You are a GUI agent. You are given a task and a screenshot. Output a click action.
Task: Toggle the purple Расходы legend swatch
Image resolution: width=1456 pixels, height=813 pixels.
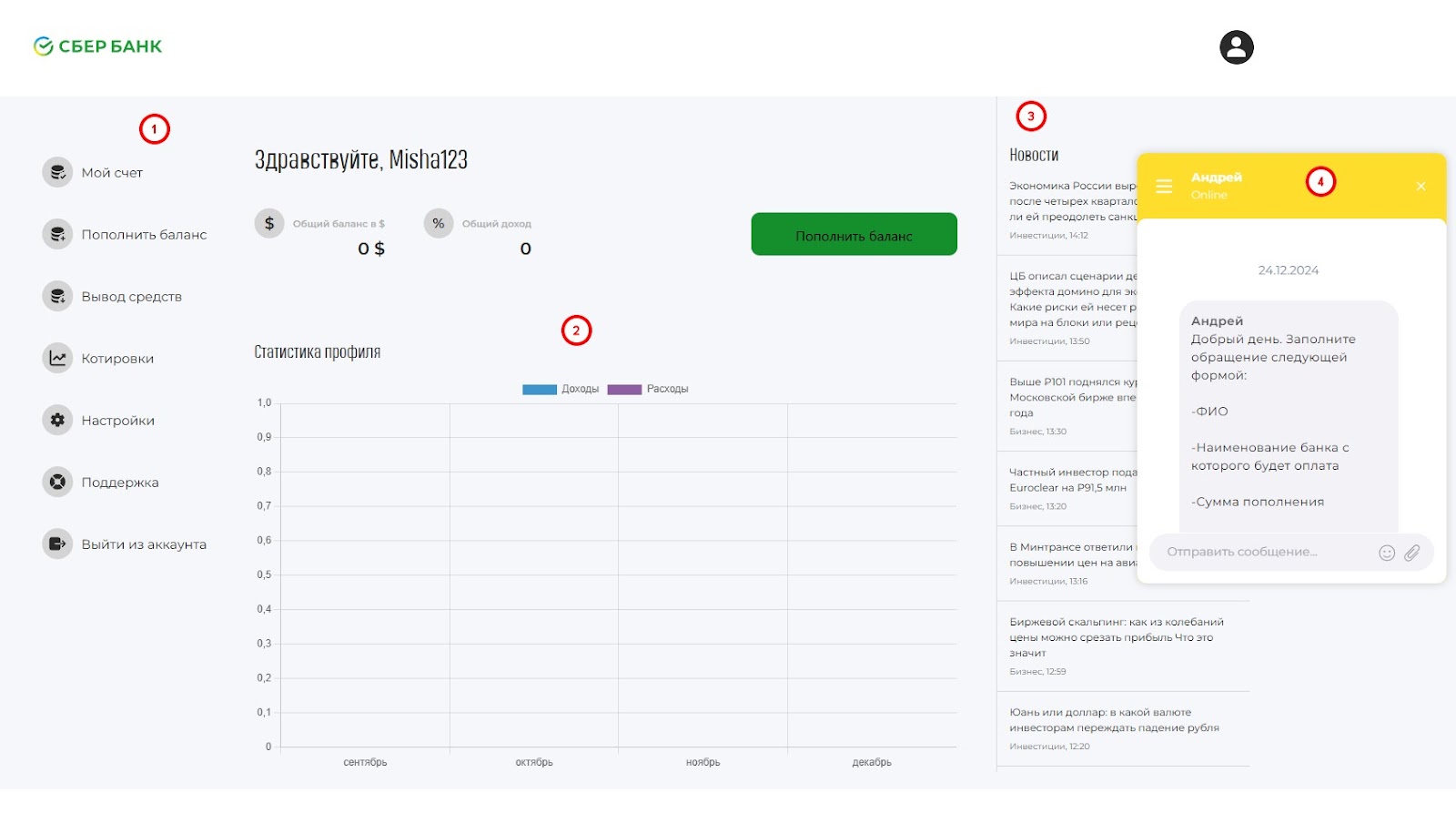pos(624,389)
